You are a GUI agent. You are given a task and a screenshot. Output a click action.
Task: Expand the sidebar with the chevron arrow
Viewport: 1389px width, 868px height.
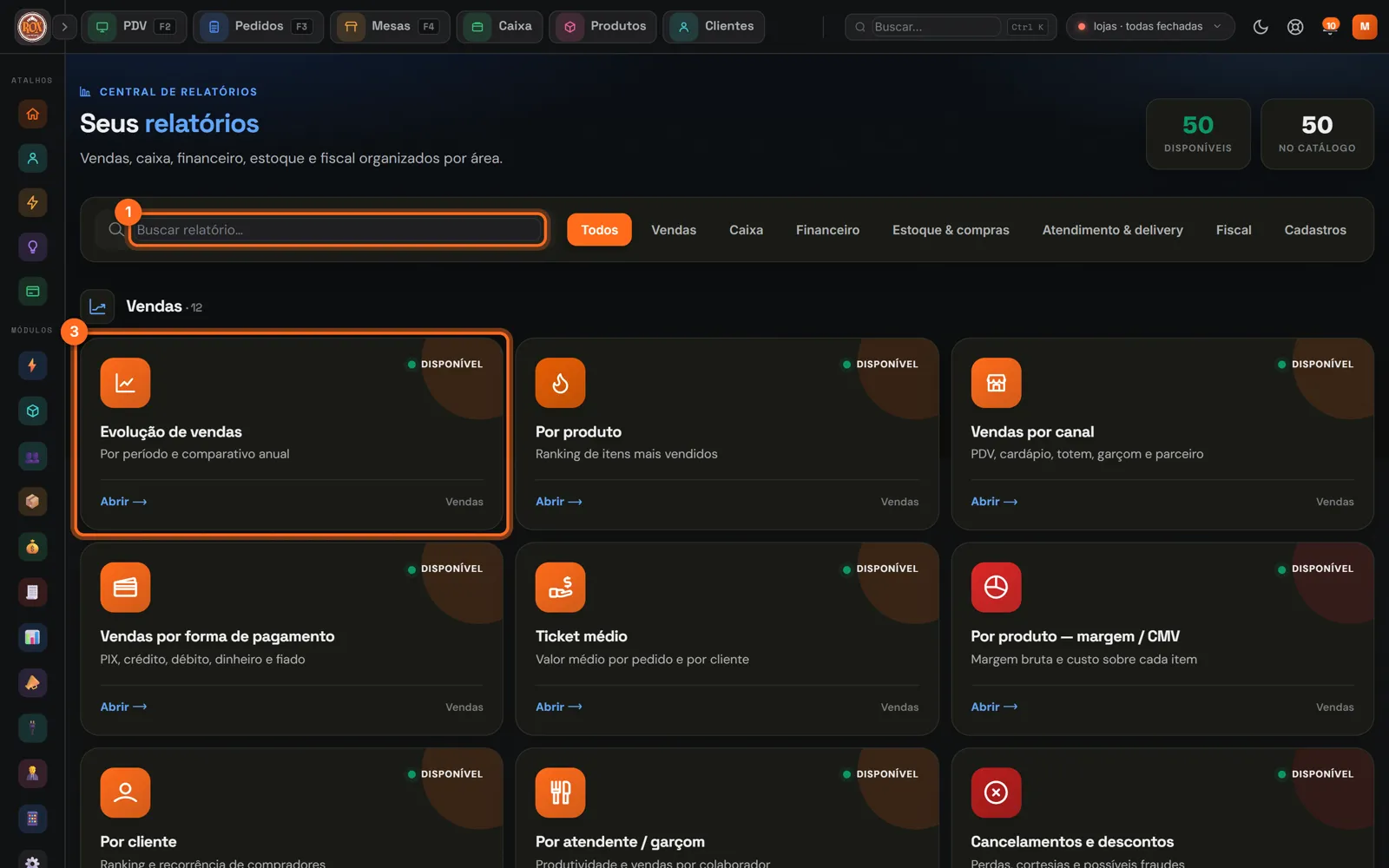(x=64, y=27)
